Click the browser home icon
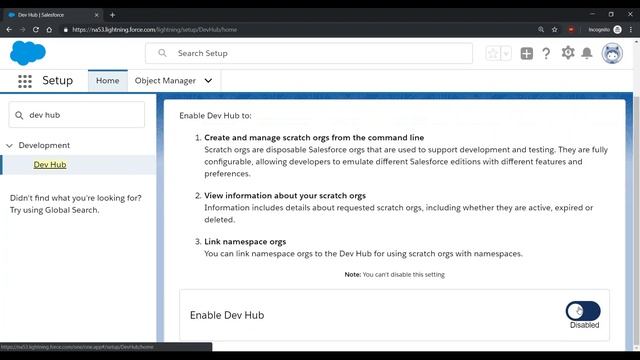The width and height of the screenshot is (640, 360). pyautogui.click(x=49, y=29)
